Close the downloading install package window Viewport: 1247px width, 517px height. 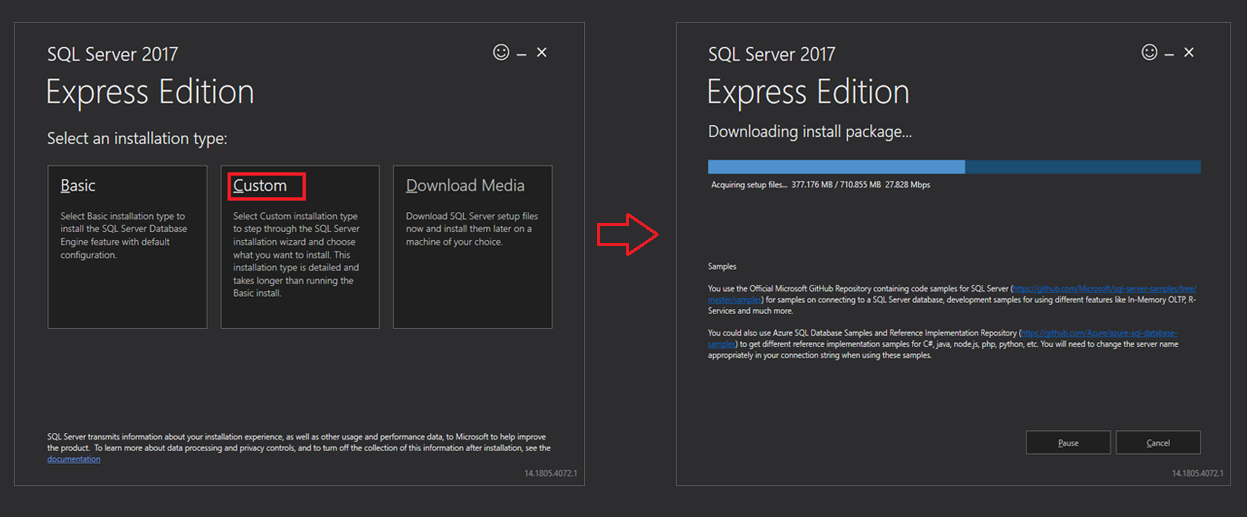1189,52
